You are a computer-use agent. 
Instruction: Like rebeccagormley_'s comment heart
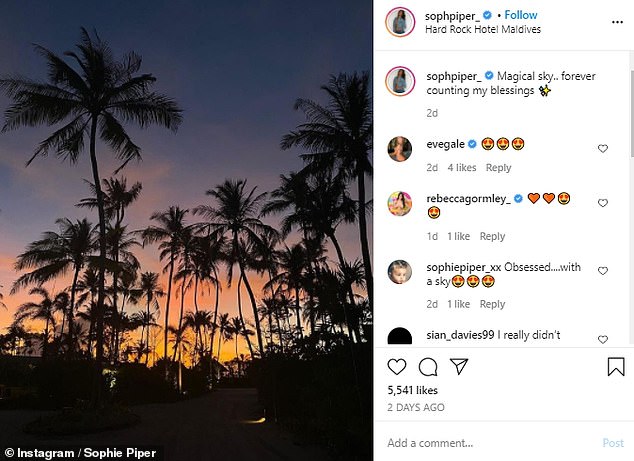pyautogui.click(x=603, y=203)
